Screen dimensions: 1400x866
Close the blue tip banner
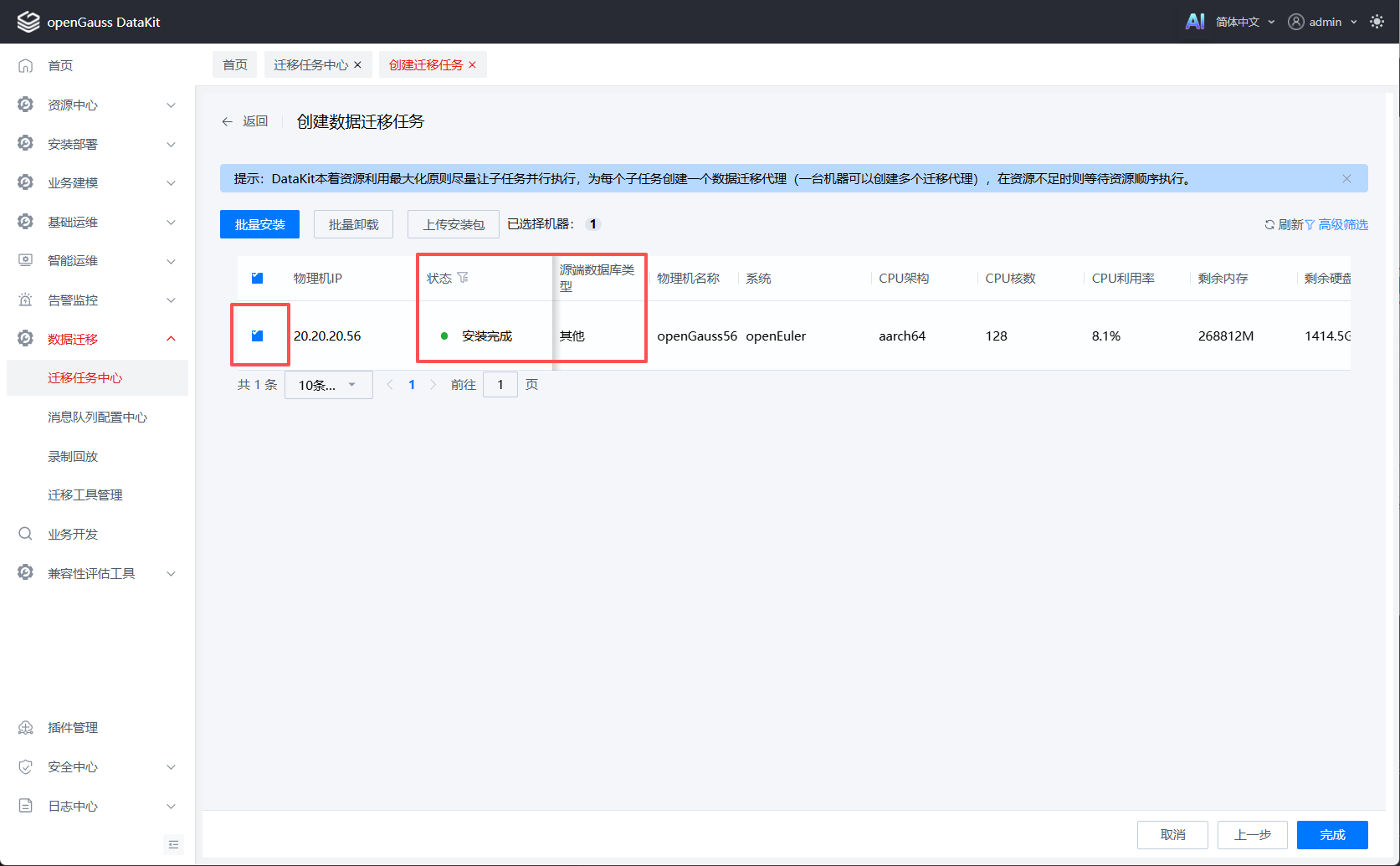(x=1346, y=178)
